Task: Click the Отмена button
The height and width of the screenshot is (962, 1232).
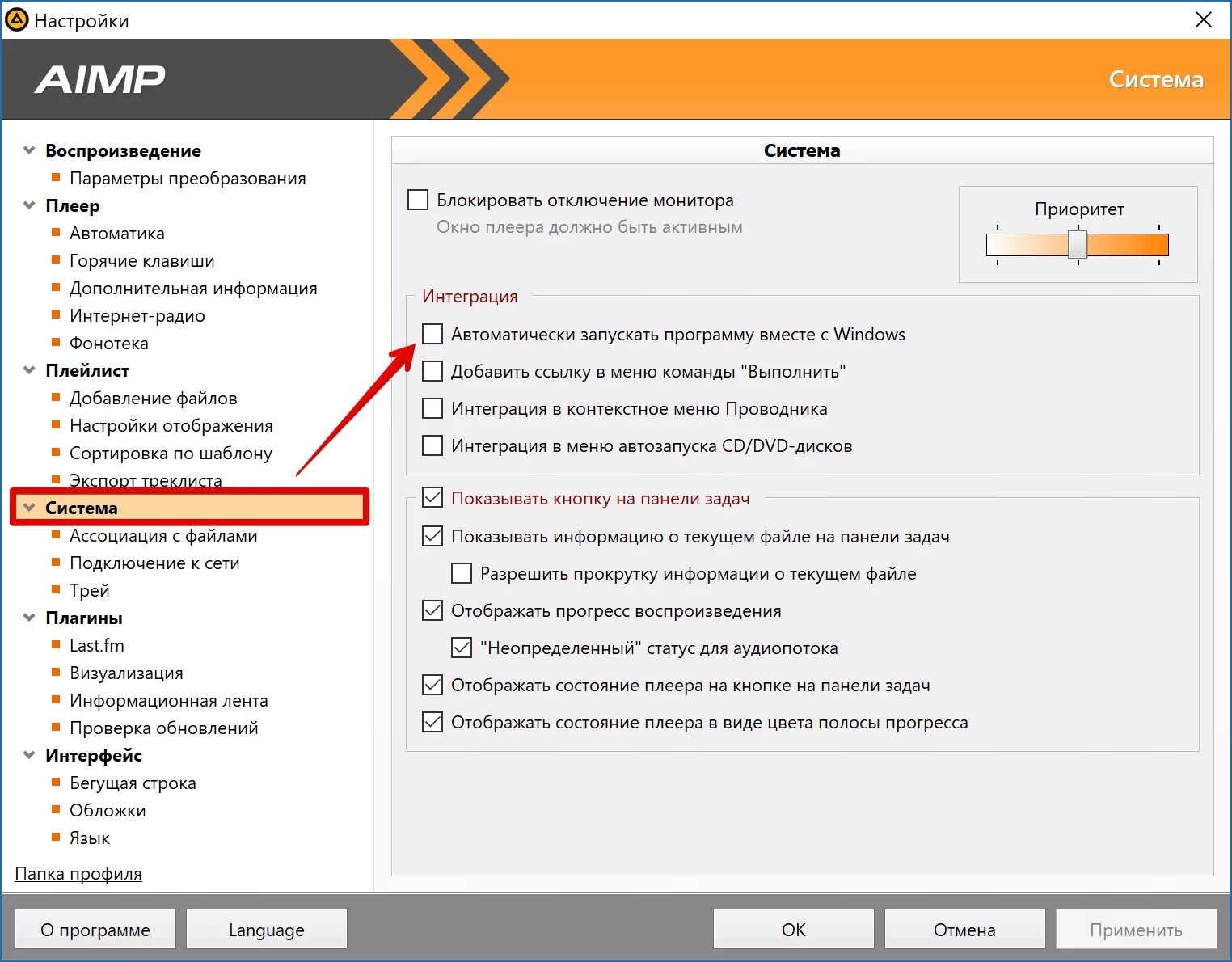Action: point(964,929)
